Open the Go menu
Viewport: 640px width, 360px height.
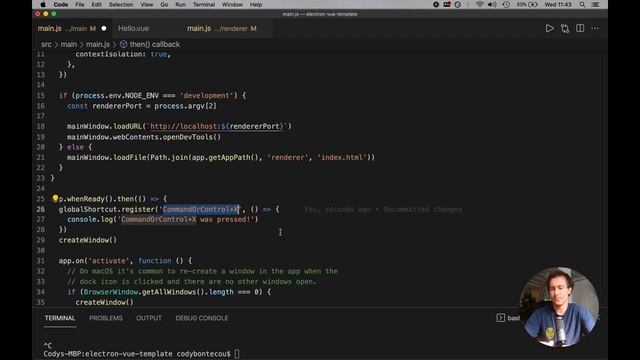[164, 4]
